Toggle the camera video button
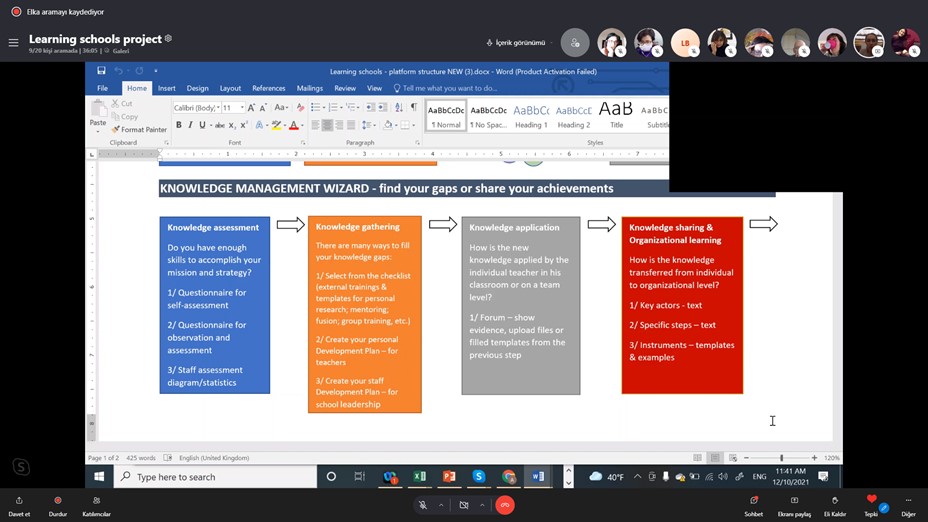The image size is (928, 522). click(464, 505)
